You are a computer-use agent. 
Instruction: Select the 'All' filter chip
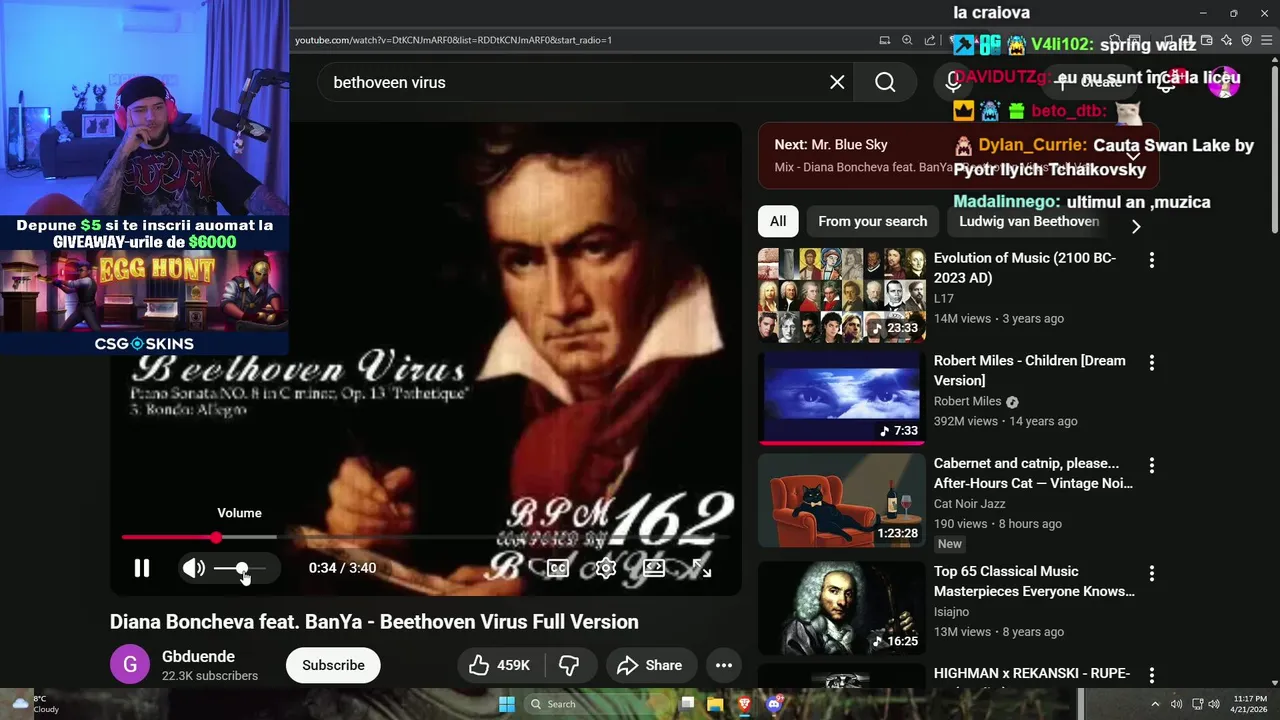(x=778, y=221)
